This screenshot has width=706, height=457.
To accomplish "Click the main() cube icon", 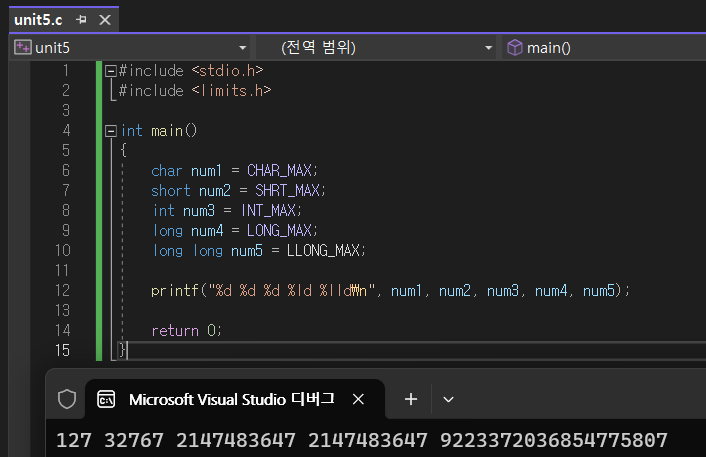I will pos(515,47).
